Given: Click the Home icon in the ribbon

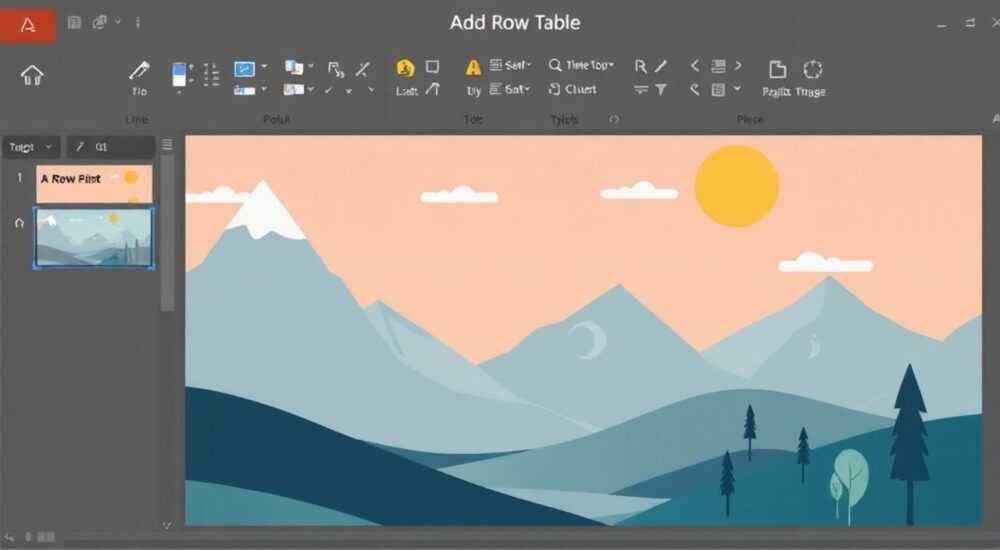Looking at the screenshot, I should 32,75.
